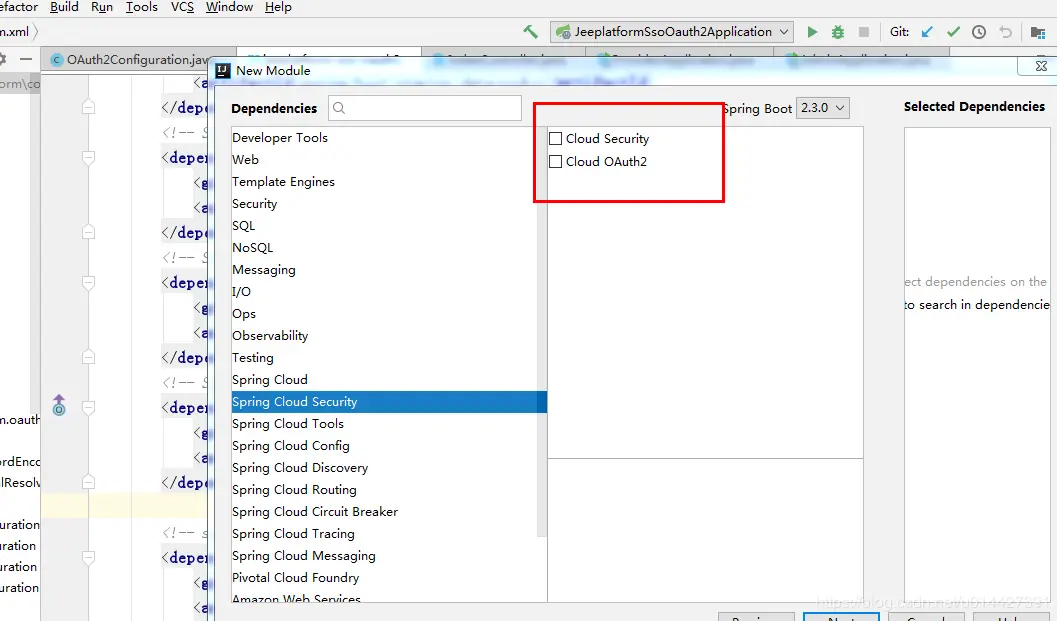Screen dimensions: 1057x621
Task: Click the Build project hammer icon
Action: pos(531,32)
